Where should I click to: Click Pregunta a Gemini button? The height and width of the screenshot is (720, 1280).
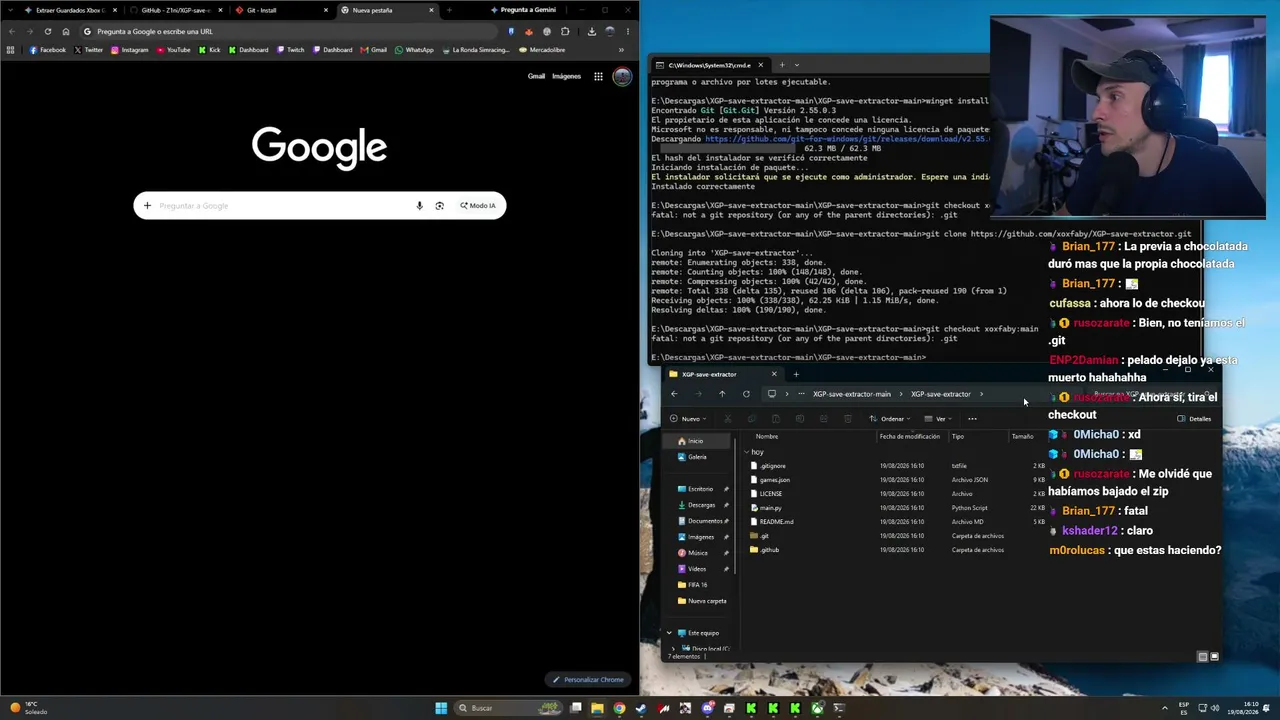point(522,10)
